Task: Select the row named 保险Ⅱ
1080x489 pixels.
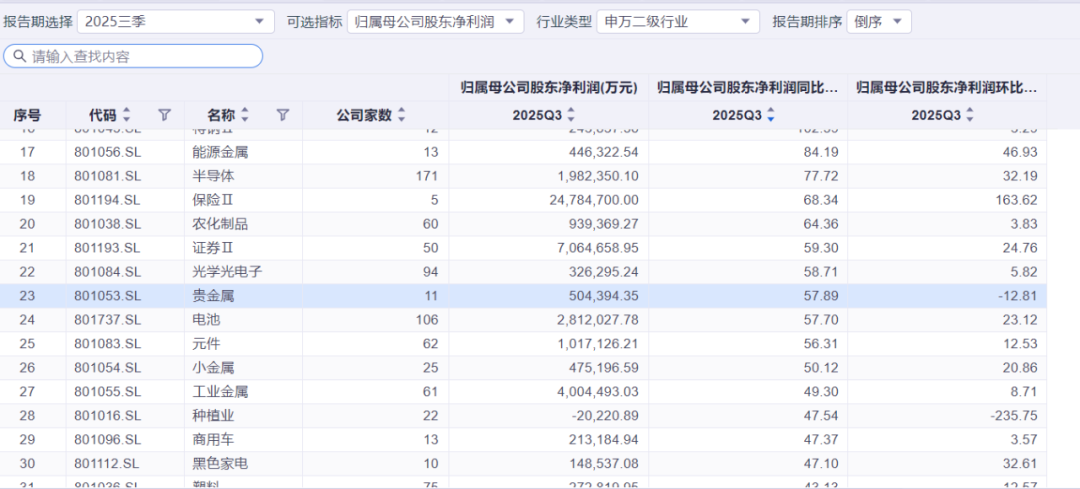Action: coord(523,200)
